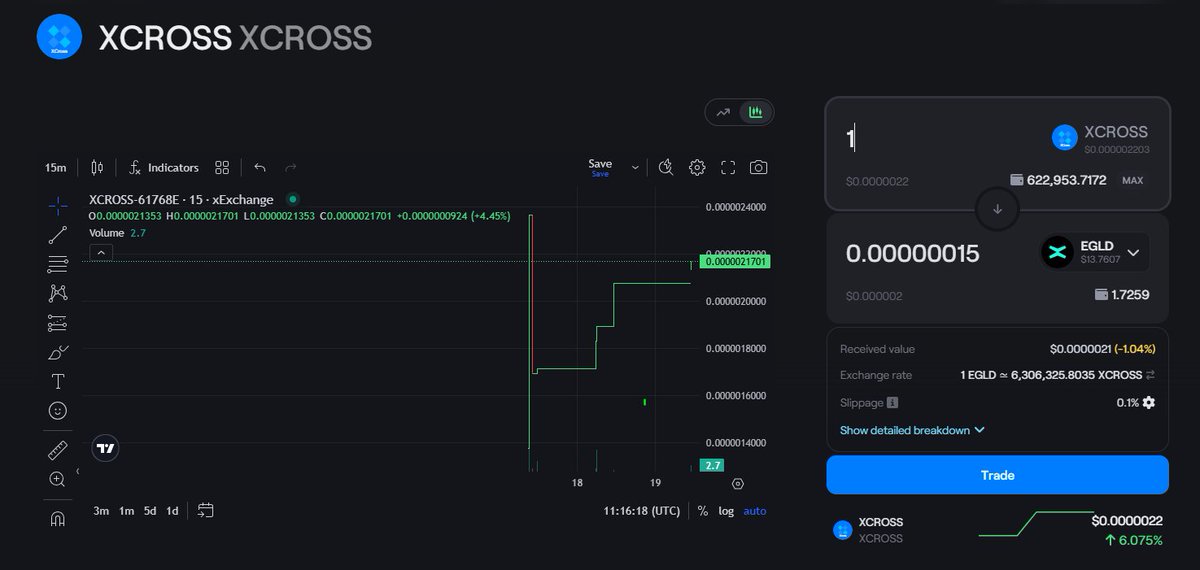Click the current price label 0.0000021701
1200x570 pixels.
click(x=735, y=261)
